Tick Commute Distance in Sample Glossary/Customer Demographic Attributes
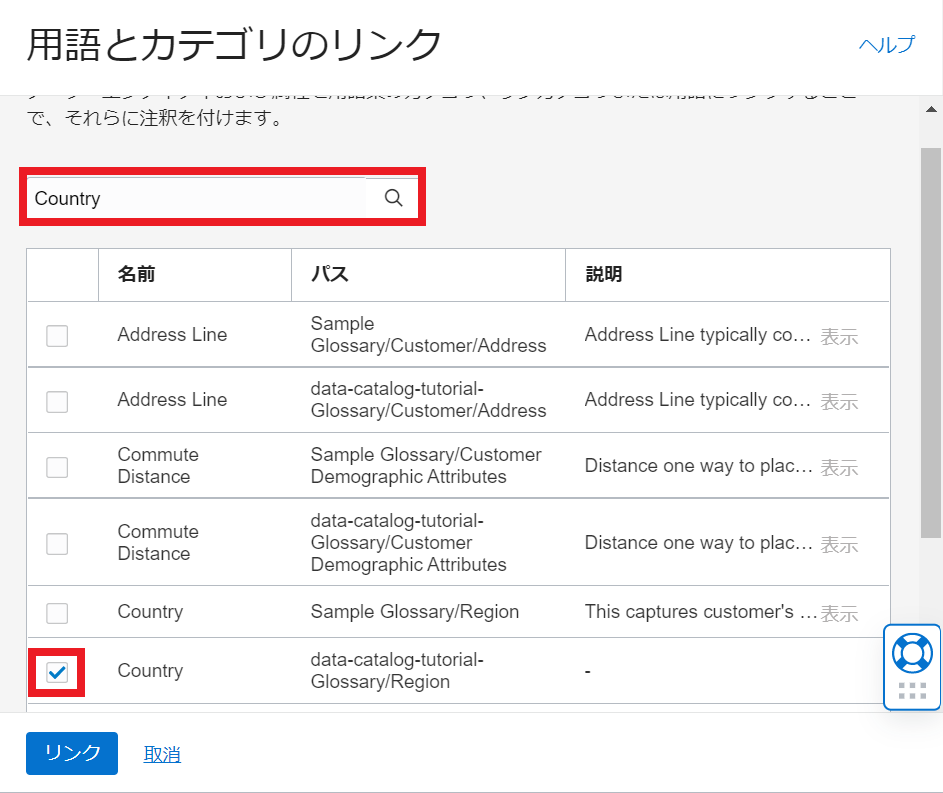 pyautogui.click(x=57, y=467)
